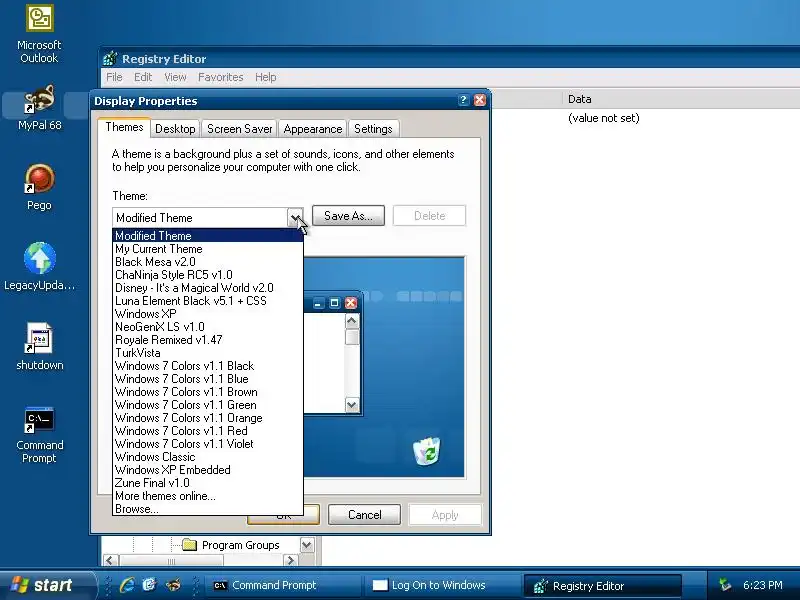Choose My Current Theme from the list
Image resolution: width=800 pixels, height=600 pixels.
[208, 249]
